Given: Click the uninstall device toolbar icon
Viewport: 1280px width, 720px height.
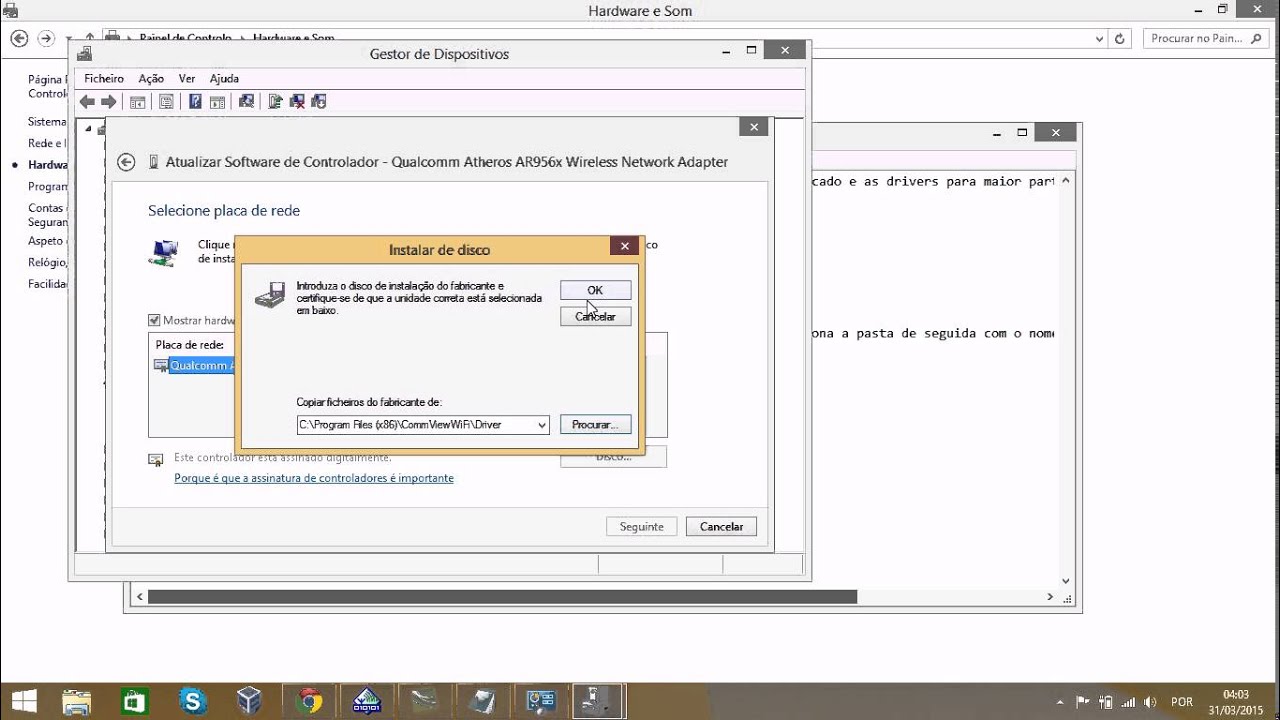Looking at the screenshot, I should [x=297, y=101].
